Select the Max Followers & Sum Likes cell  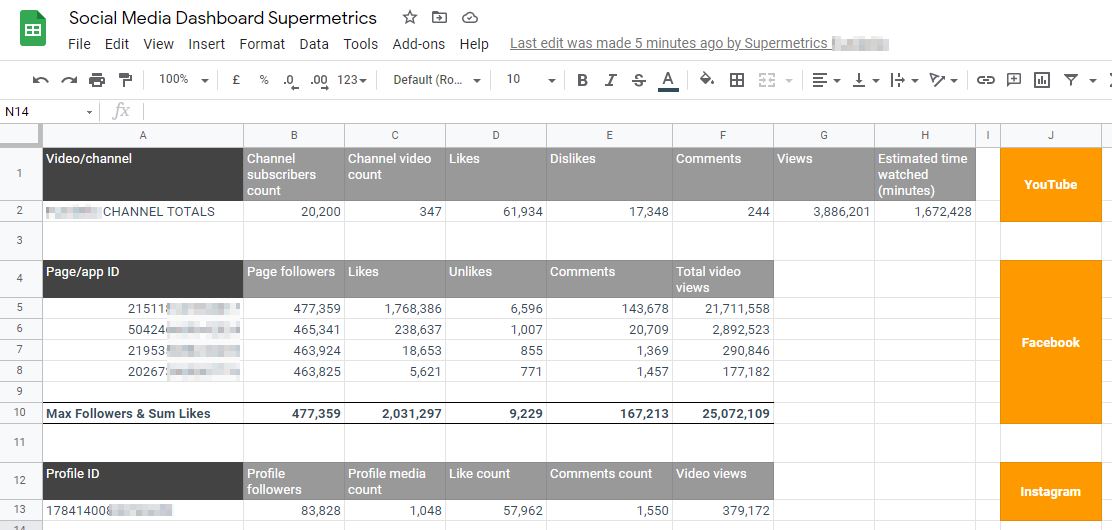click(x=143, y=414)
